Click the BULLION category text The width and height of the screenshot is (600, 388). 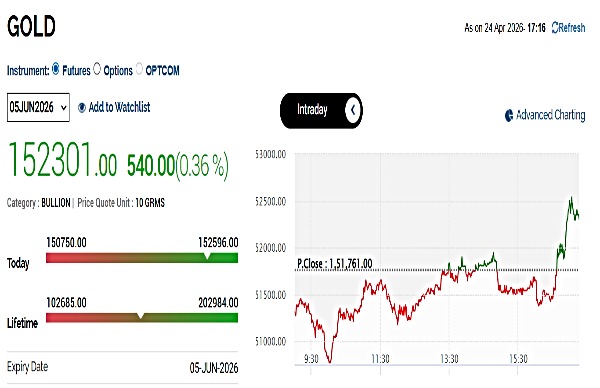56,202
